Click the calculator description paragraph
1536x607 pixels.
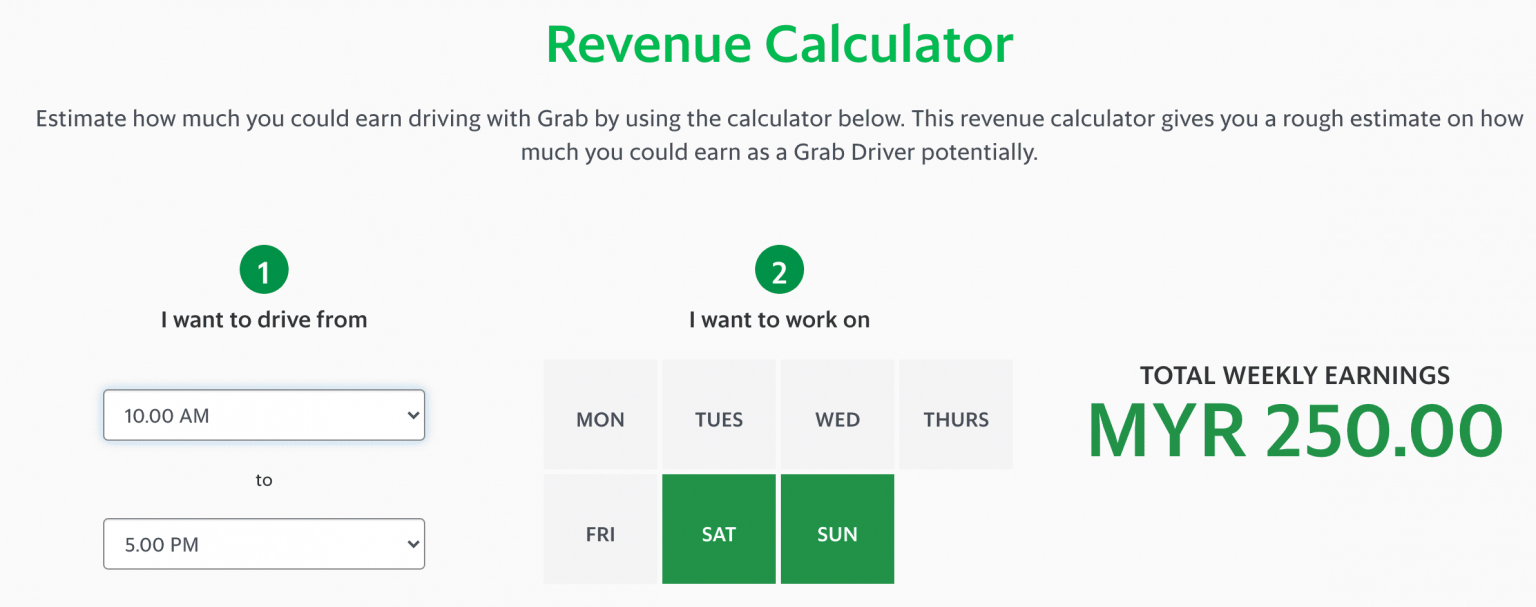tap(779, 137)
